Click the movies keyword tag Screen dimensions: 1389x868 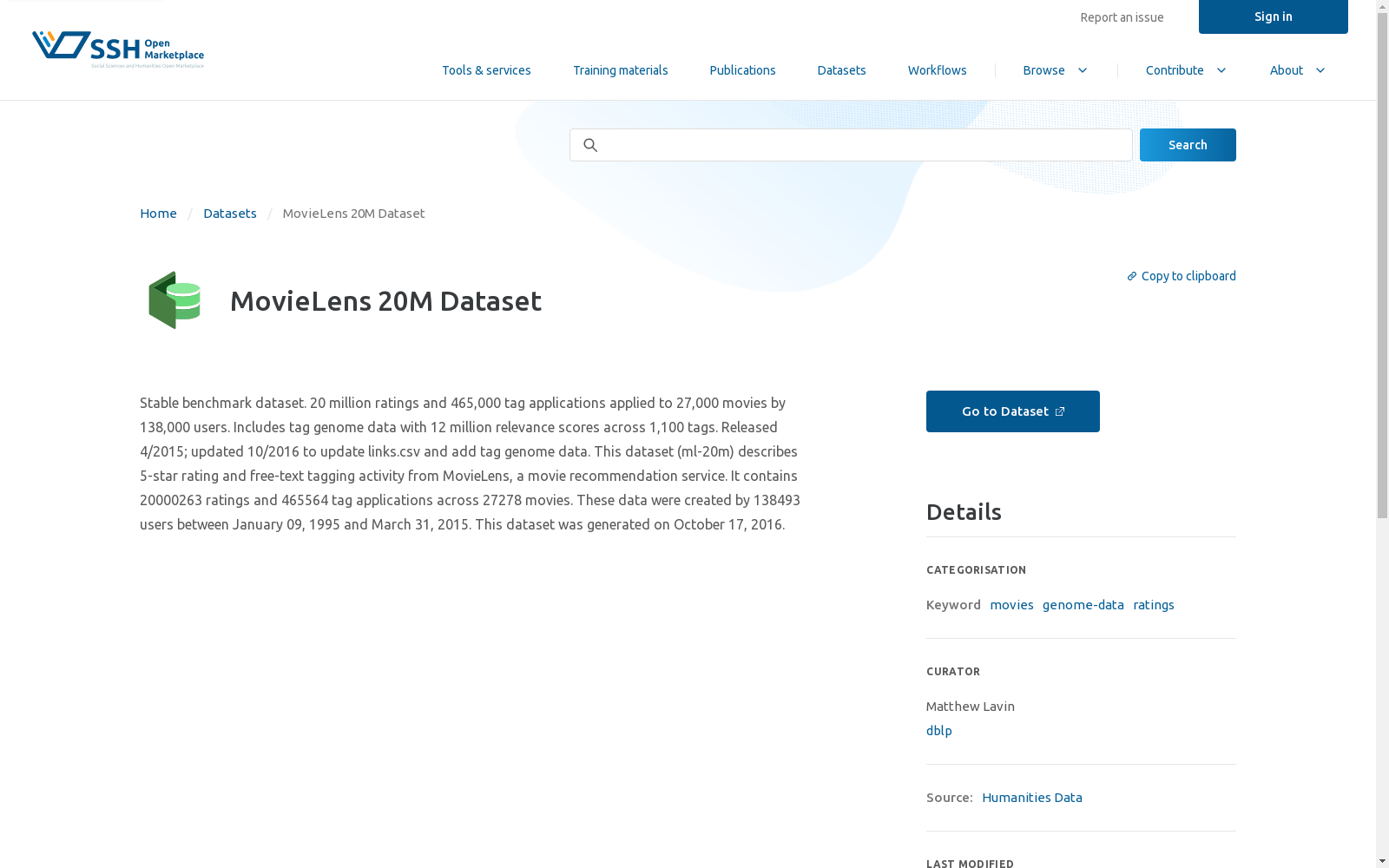click(x=1011, y=605)
